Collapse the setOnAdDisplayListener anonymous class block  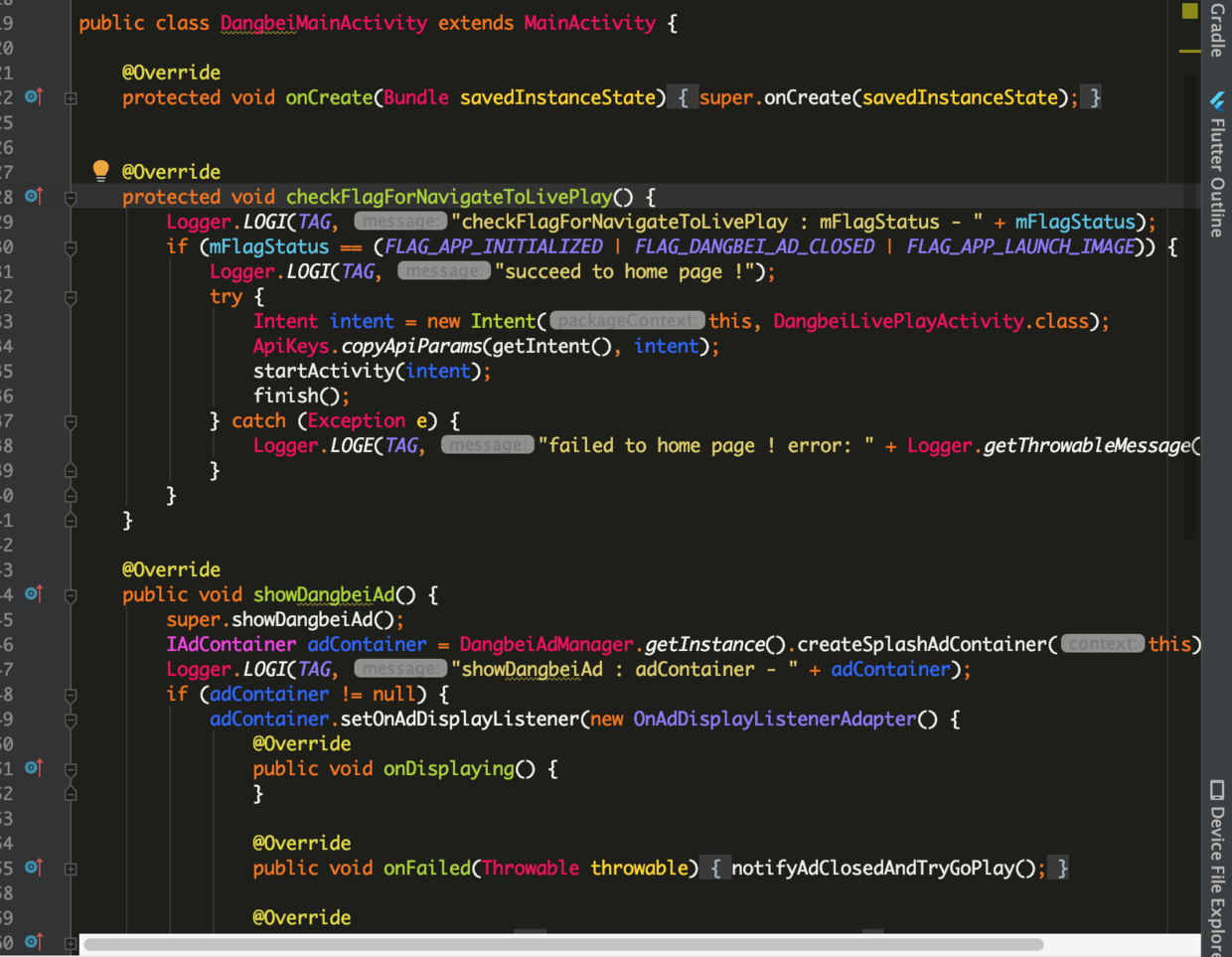click(x=71, y=719)
